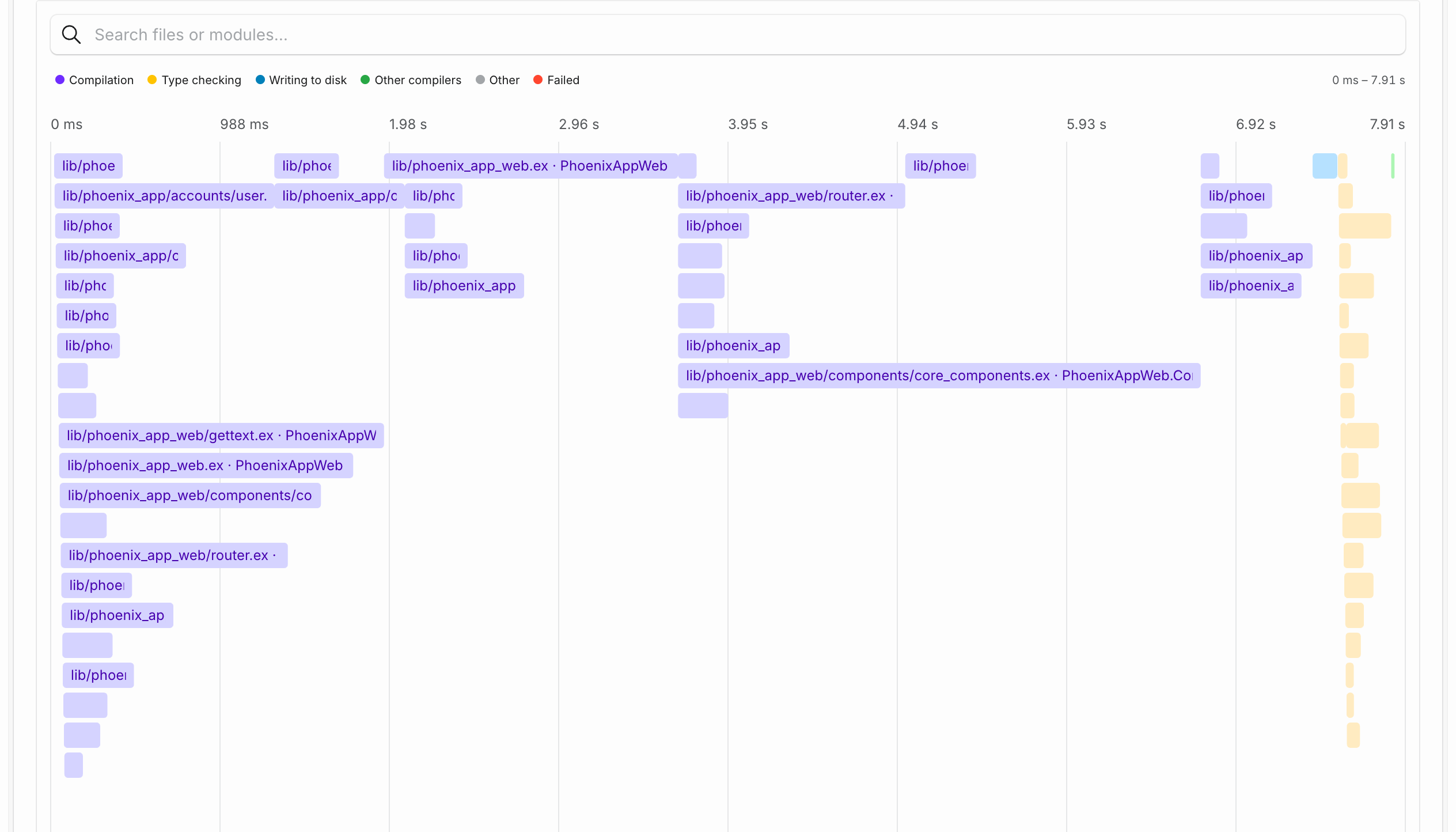Click the '0 ms – 7.91 s' range label
Screen dimensions: 1456x832
pyautogui.click(x=1368, y=80)
